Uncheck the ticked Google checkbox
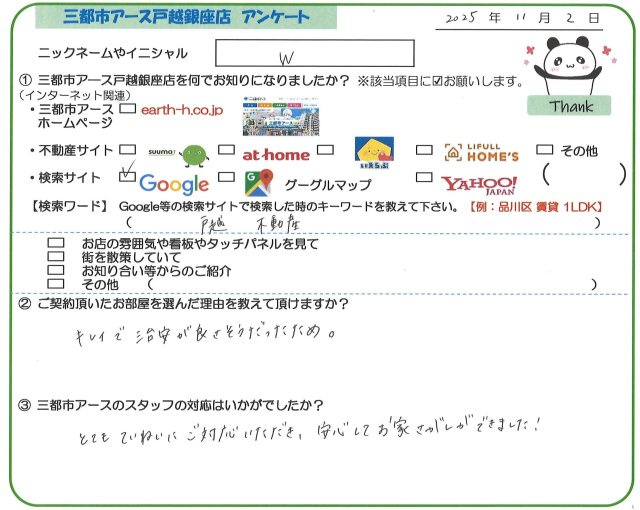The width and height of the screenshot is (640, 510). pos(128,175)
